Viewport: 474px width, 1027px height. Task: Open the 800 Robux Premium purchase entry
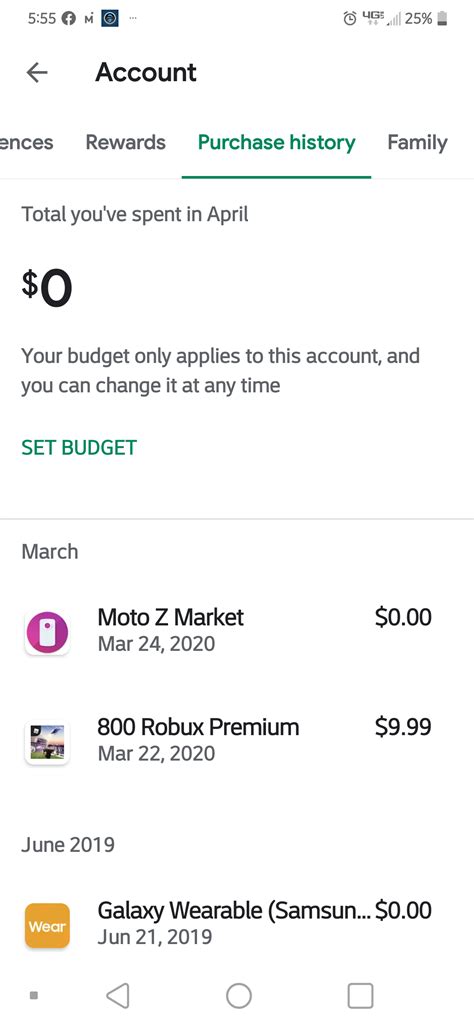coord(237,740)
